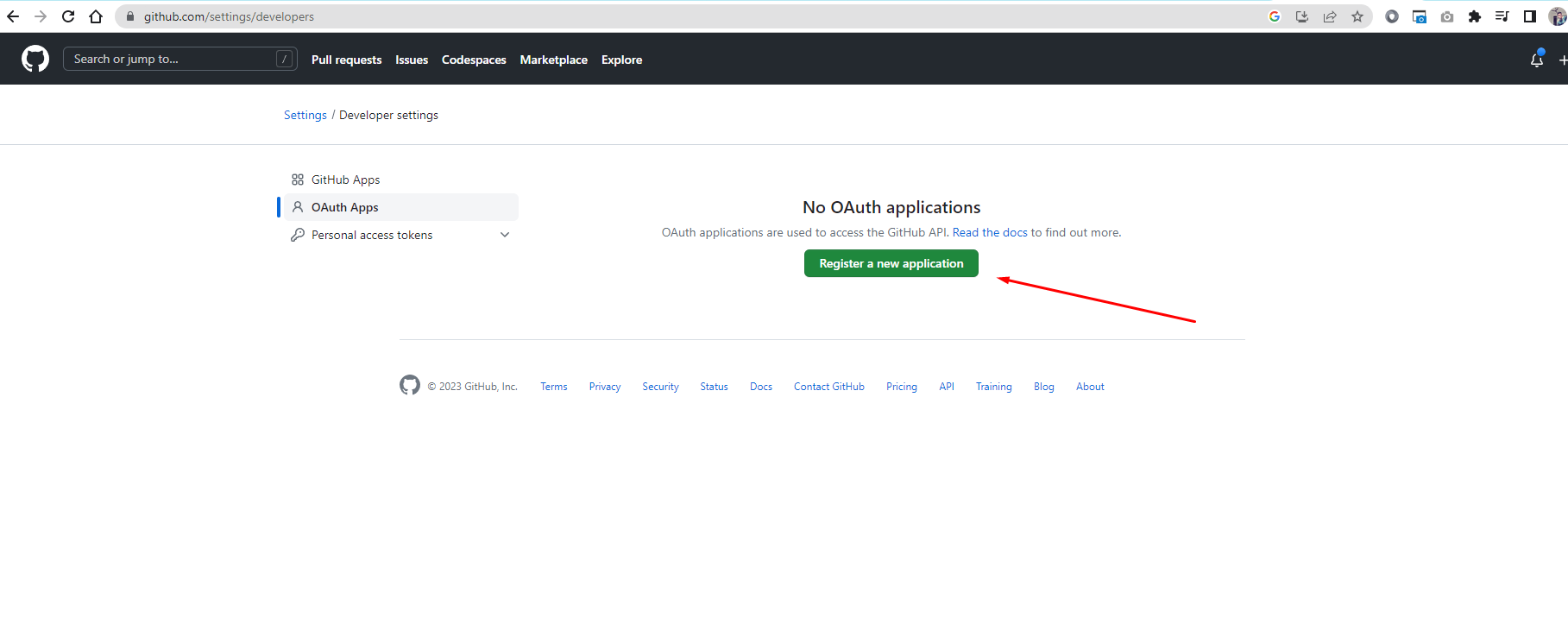Click the Personal access tokens key icon
This screenshot has height=643, width=1568.
(x=298, y=235)
